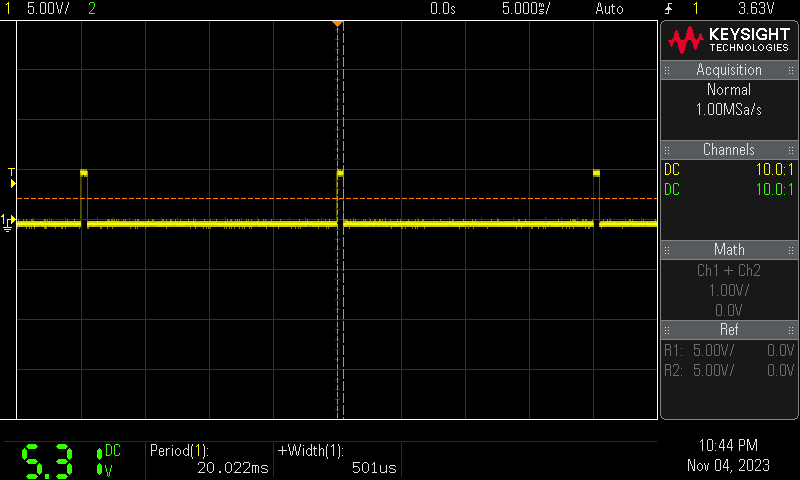Click the rising edge trigger slope icon
The image size is (800, 480).
(x=668, y=8)
